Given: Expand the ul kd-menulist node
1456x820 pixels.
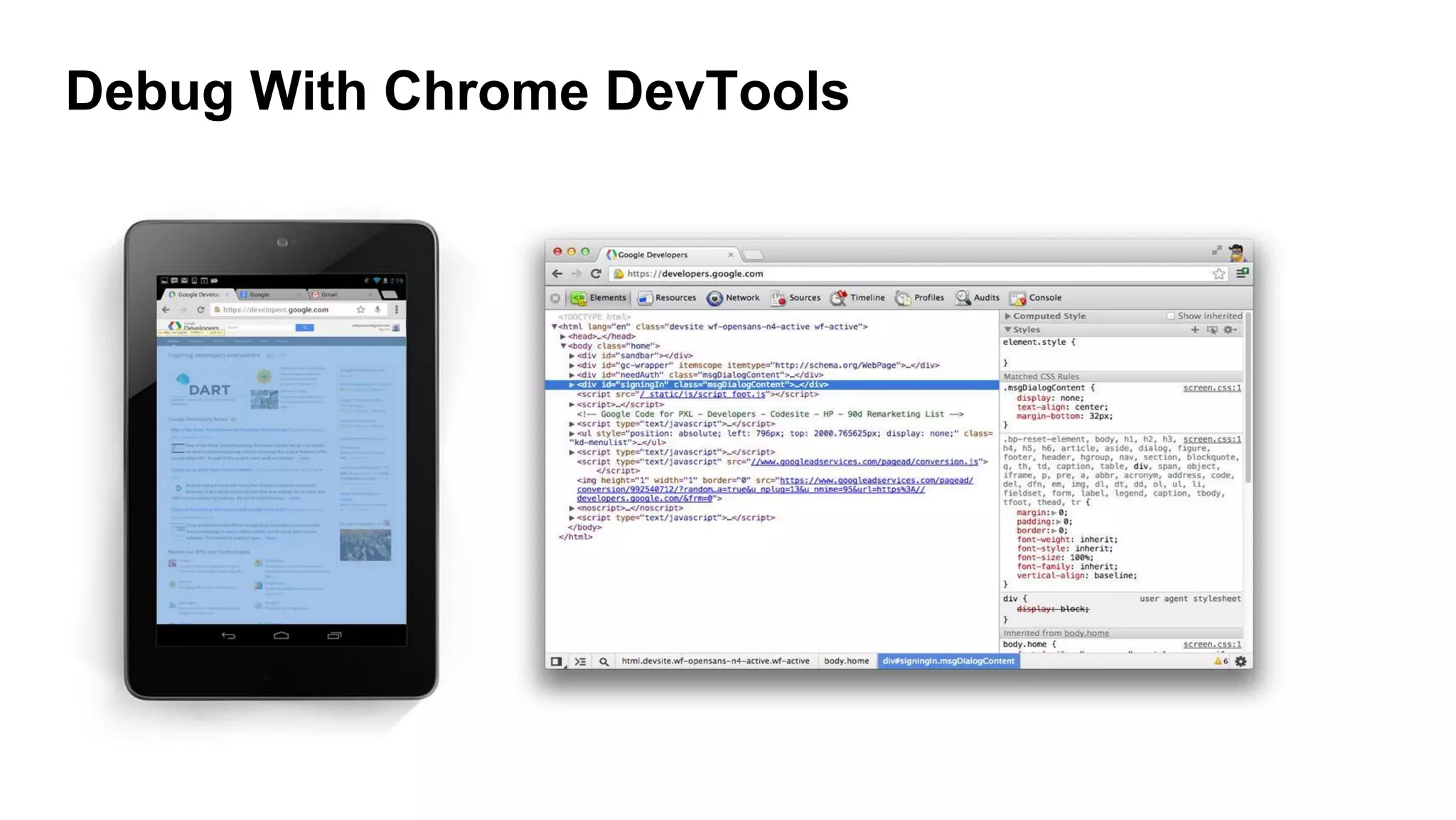Looking at the screenshot, I should click(572, 433).
